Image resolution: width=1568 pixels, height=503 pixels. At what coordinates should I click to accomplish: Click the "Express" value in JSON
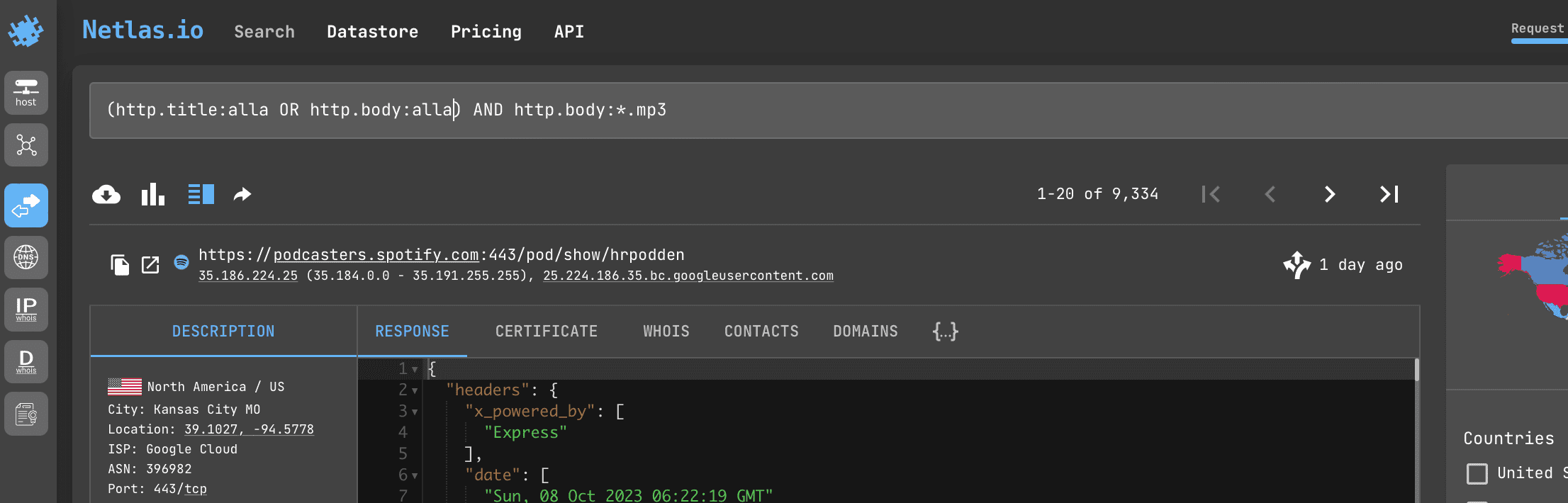pyautogui.click(x=525, y=433)
